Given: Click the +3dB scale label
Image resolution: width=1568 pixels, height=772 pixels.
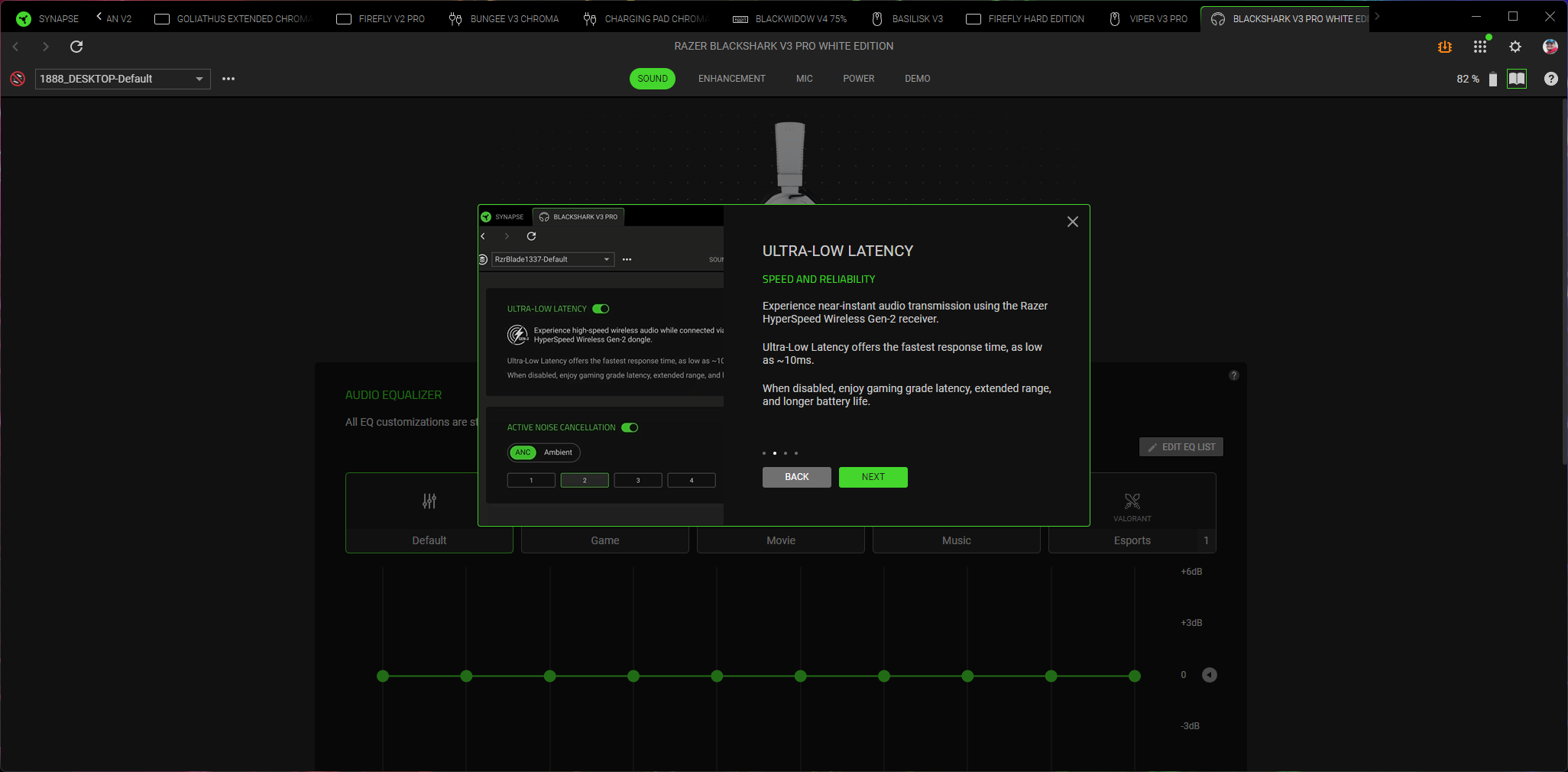Looking at the screenshot, I should 1191,623.
